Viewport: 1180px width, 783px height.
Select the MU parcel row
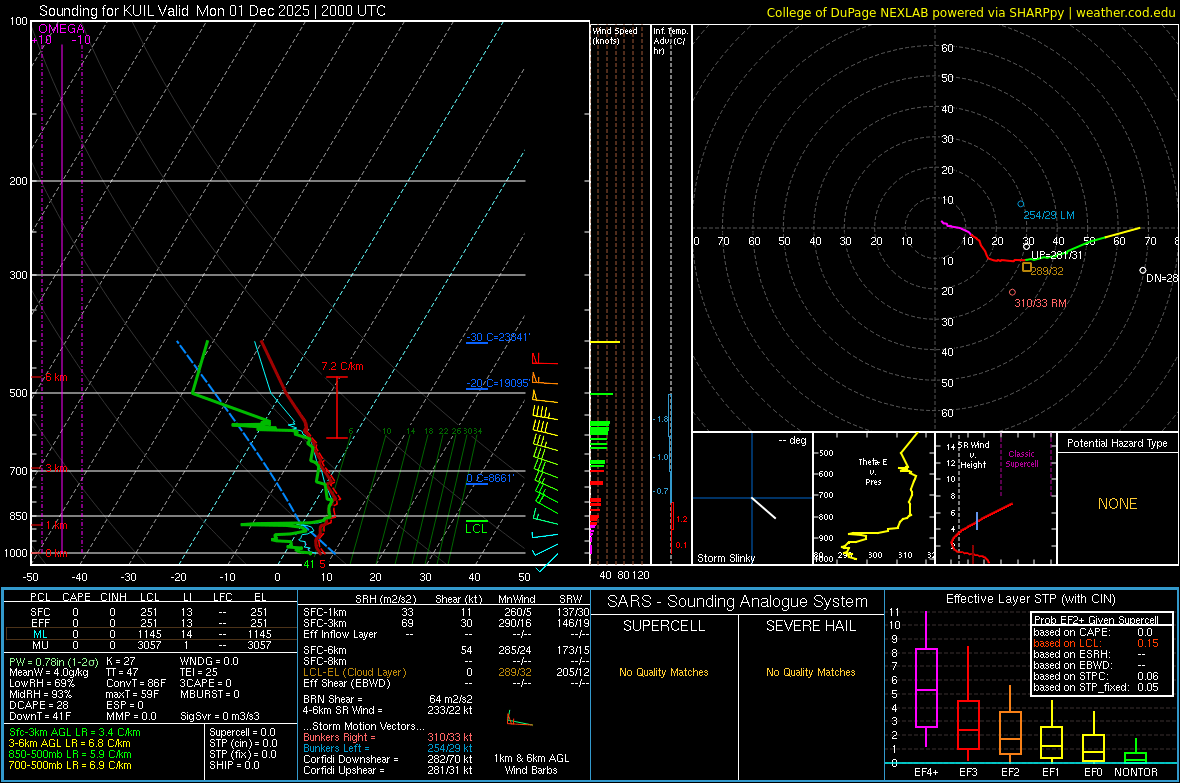click(x=151, y=645)
